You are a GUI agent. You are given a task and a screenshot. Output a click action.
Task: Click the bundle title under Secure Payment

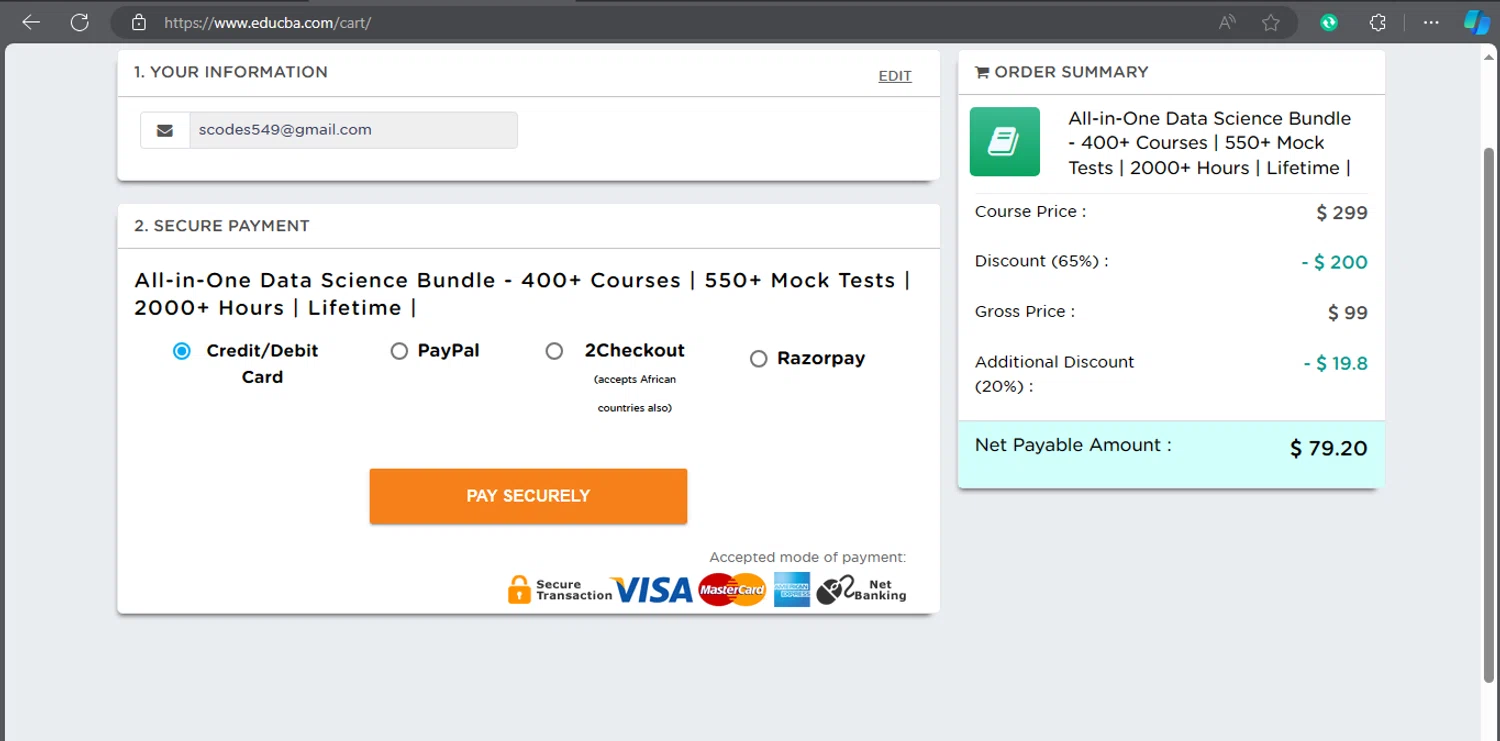pyautogui.click(x=522, y=294)
